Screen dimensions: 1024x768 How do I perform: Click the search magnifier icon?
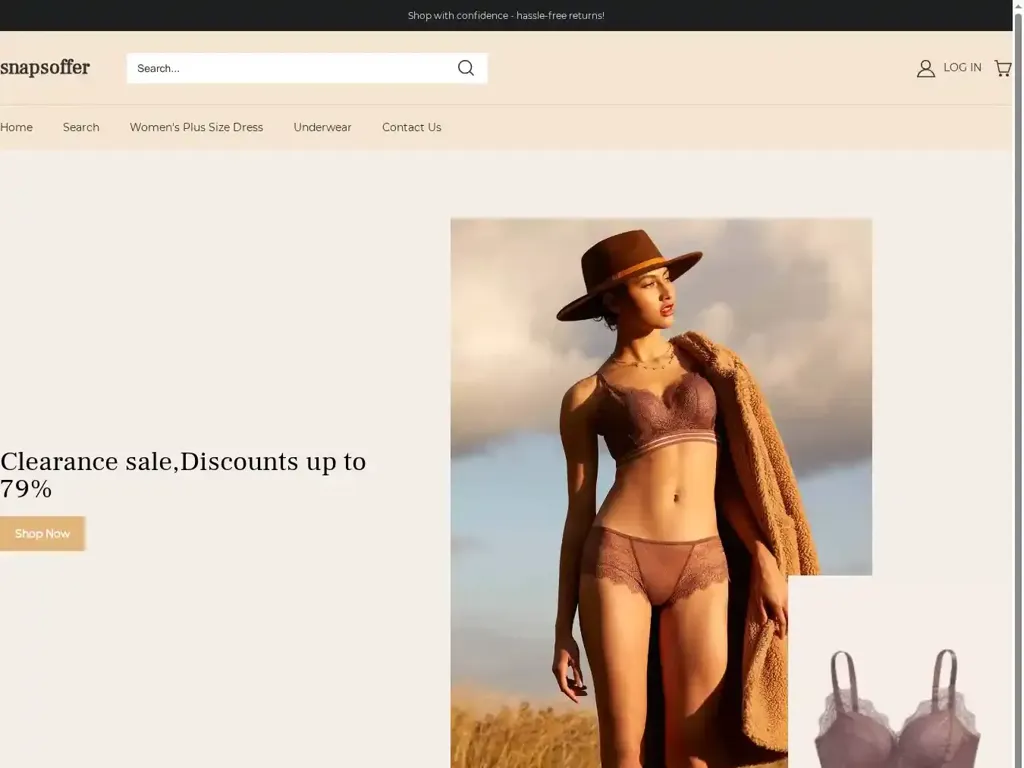point(465,67)
